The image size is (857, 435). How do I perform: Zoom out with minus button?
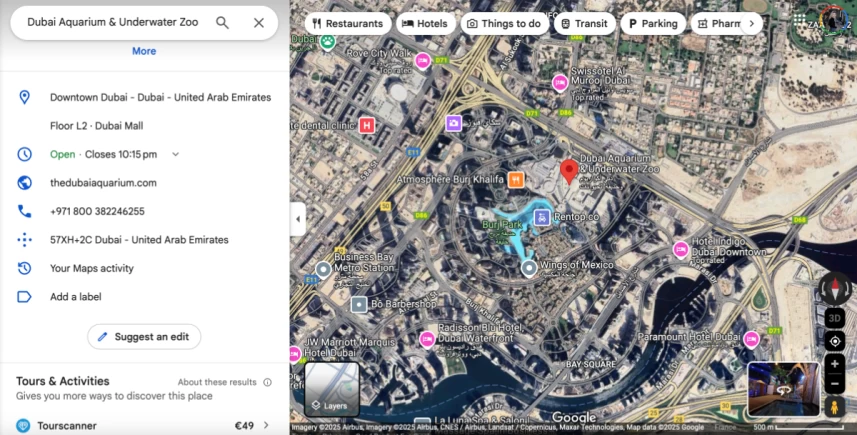pos(835,384)
